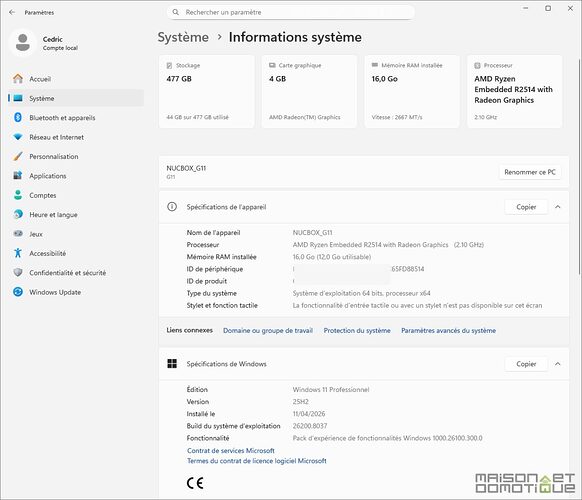Maximize the Paramètres window
Image resolution: width=582 pixels, height=500 pixels.
coord(548,8)
